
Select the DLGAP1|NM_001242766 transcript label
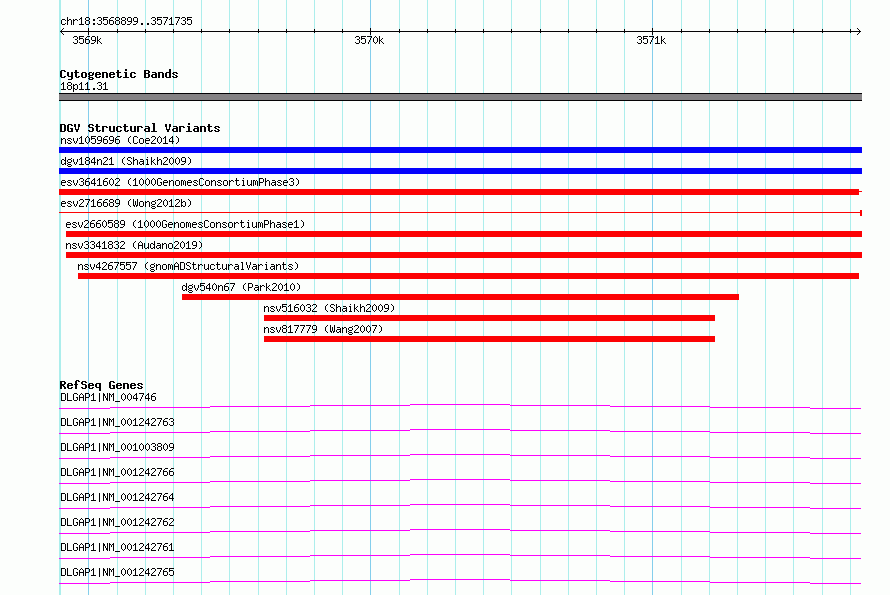pos(117,472)
